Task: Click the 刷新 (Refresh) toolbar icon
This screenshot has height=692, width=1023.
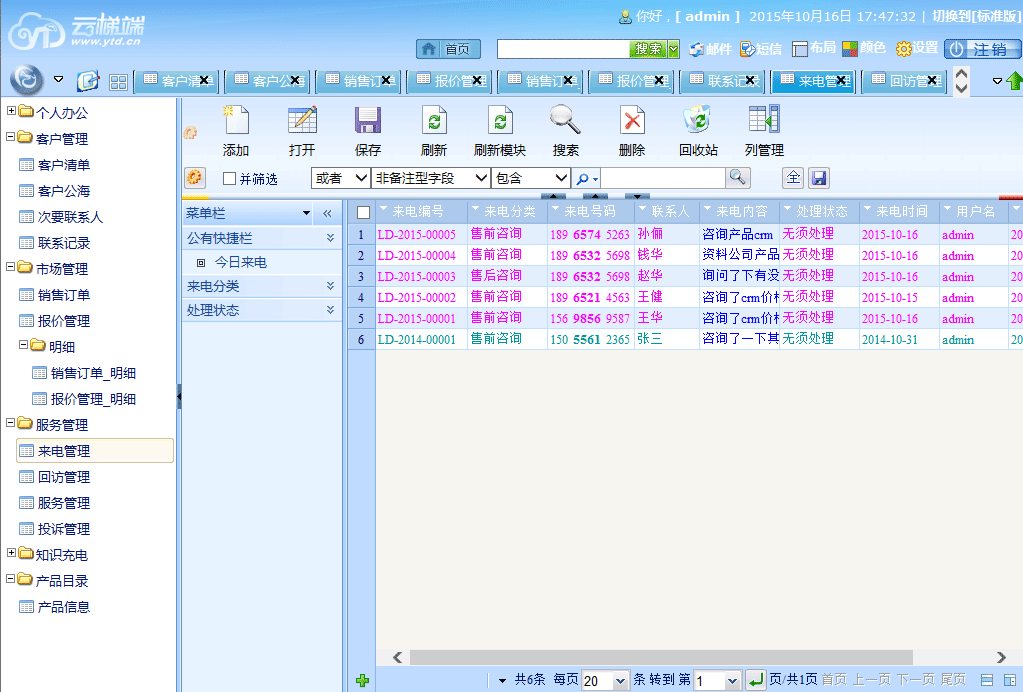Action: [434, 121]
